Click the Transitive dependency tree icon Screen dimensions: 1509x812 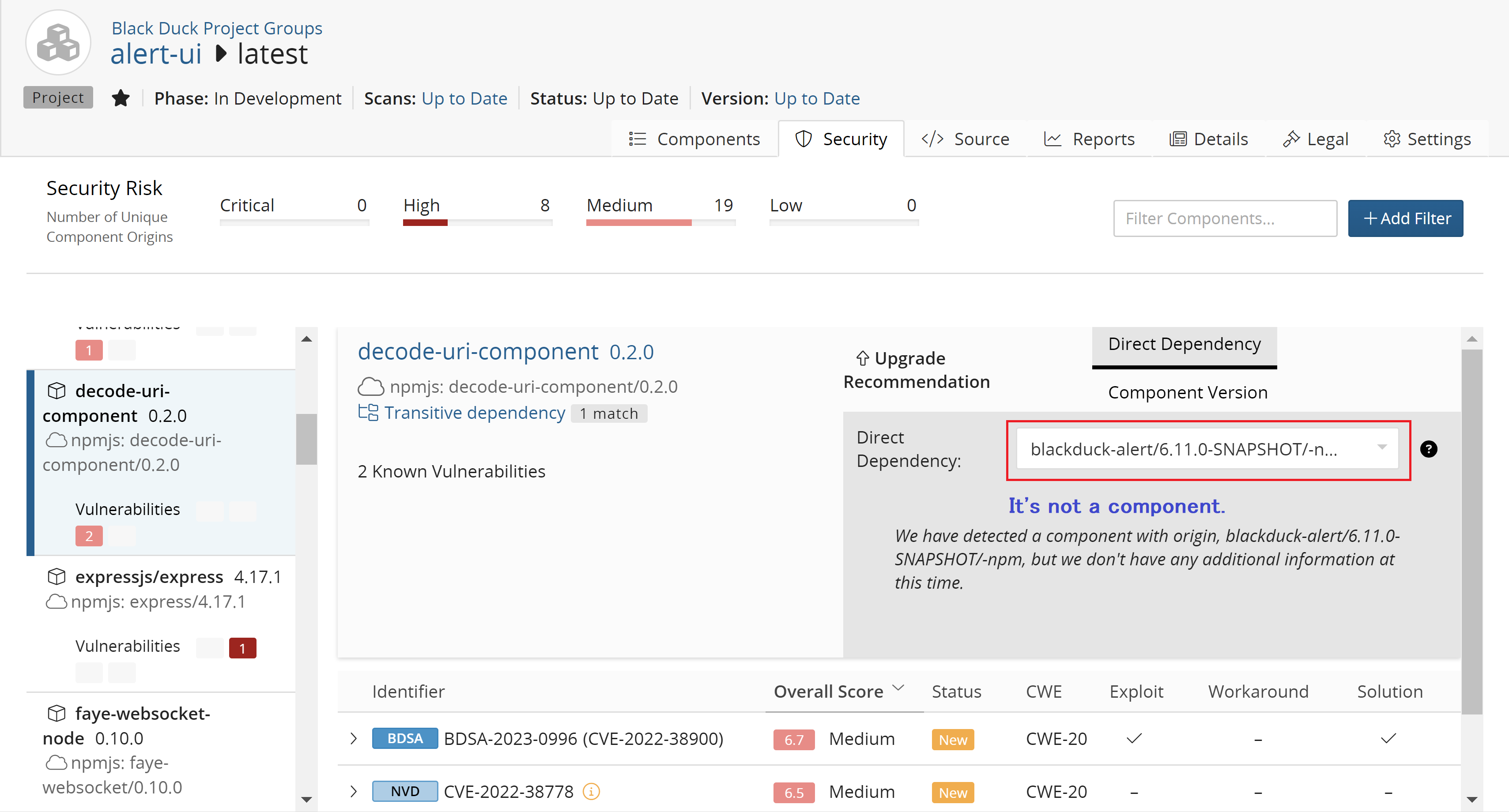tap(369, 412)
